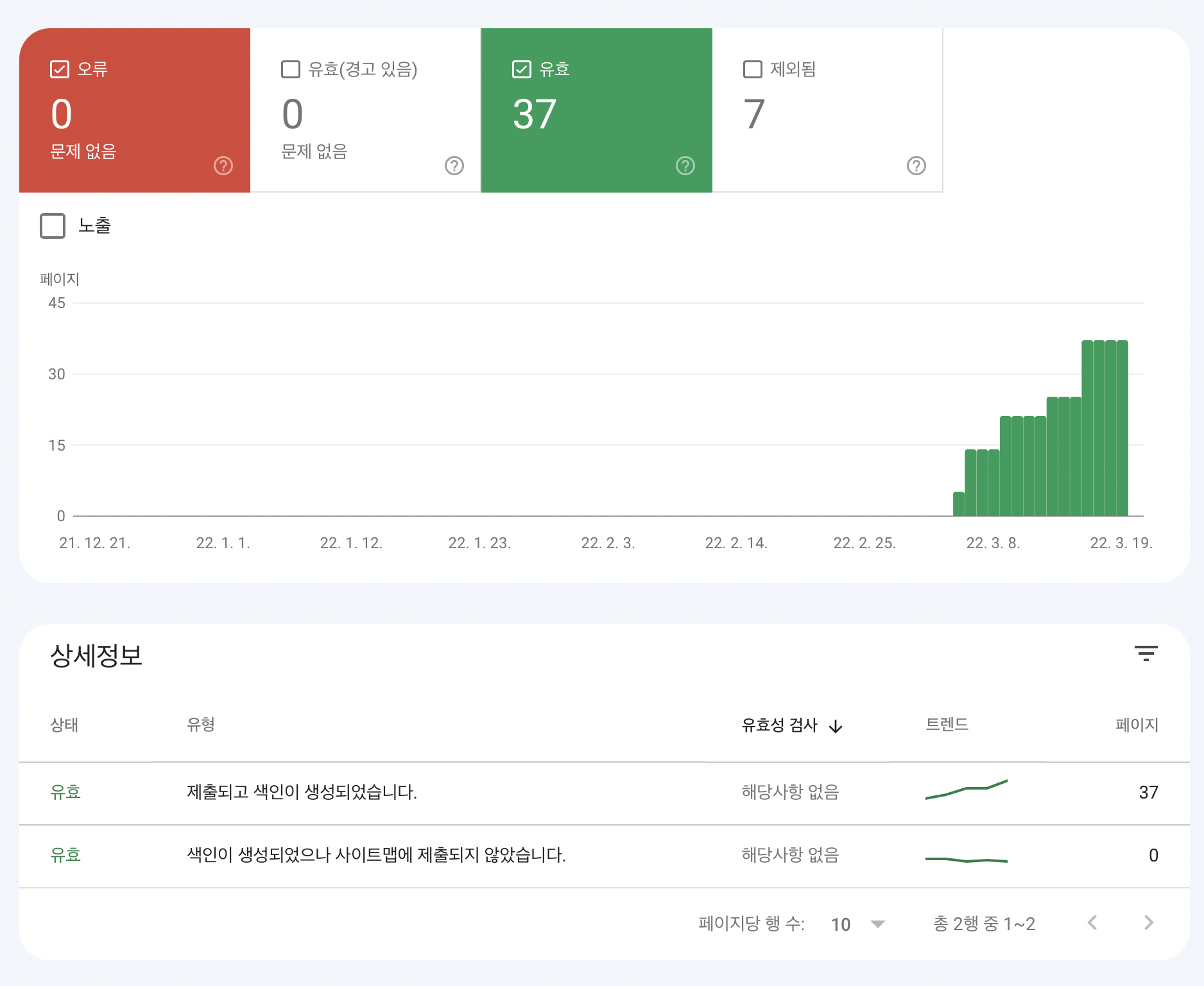The image size is (1204, 986).
Task: Click the trend sparkline for the 37-page row
Action: click(x=966, y=789)
